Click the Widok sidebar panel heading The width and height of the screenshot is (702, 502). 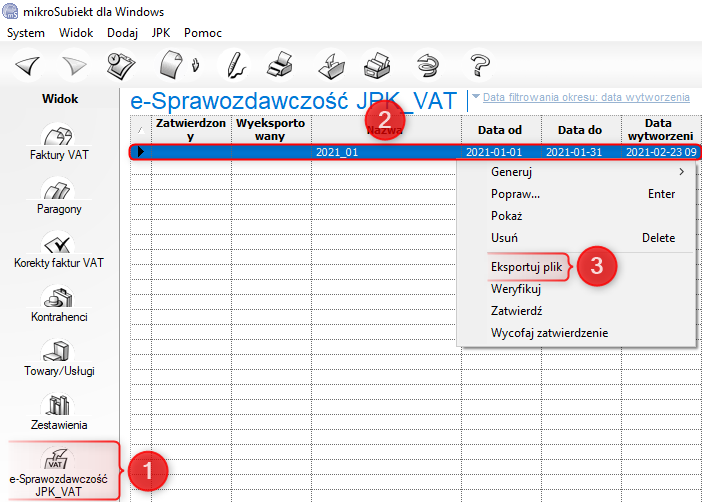[x=60, y=99]
